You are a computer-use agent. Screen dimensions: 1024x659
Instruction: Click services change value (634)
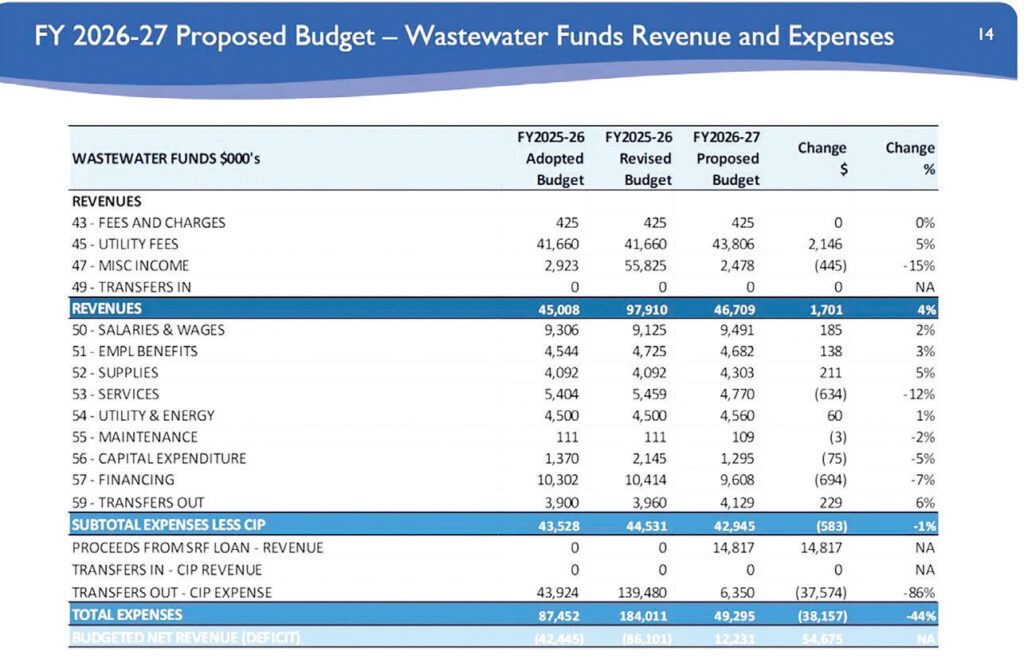coord(830,394)
